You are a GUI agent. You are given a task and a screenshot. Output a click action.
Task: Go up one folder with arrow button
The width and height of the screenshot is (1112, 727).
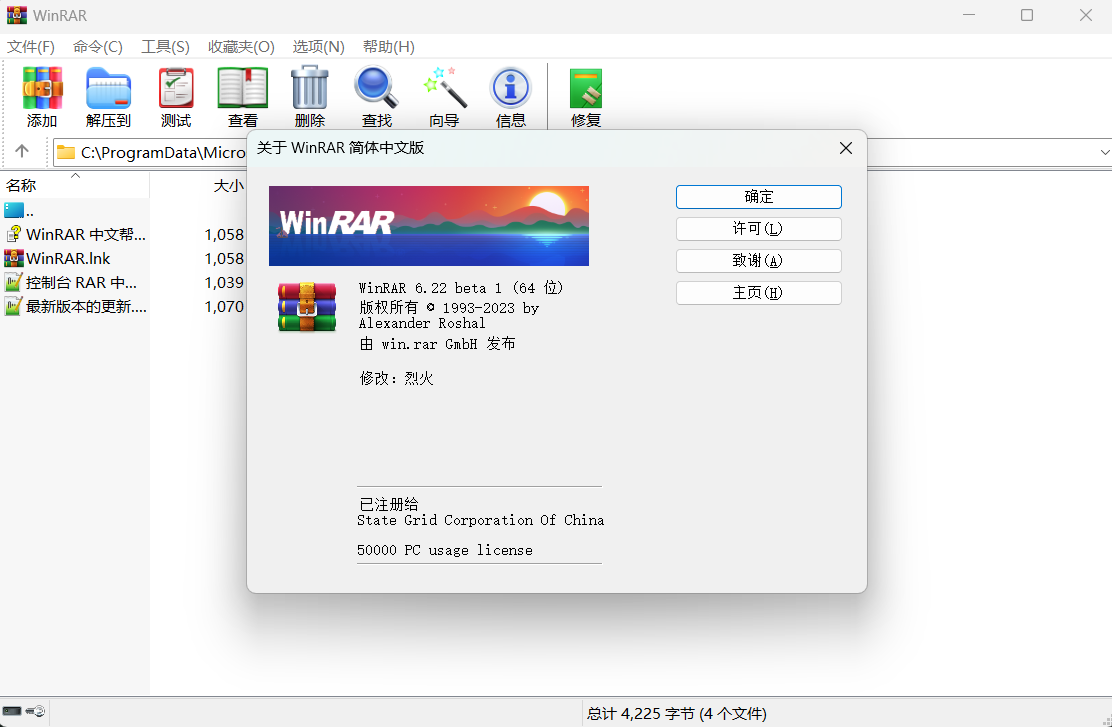click(x=22, y=152)
